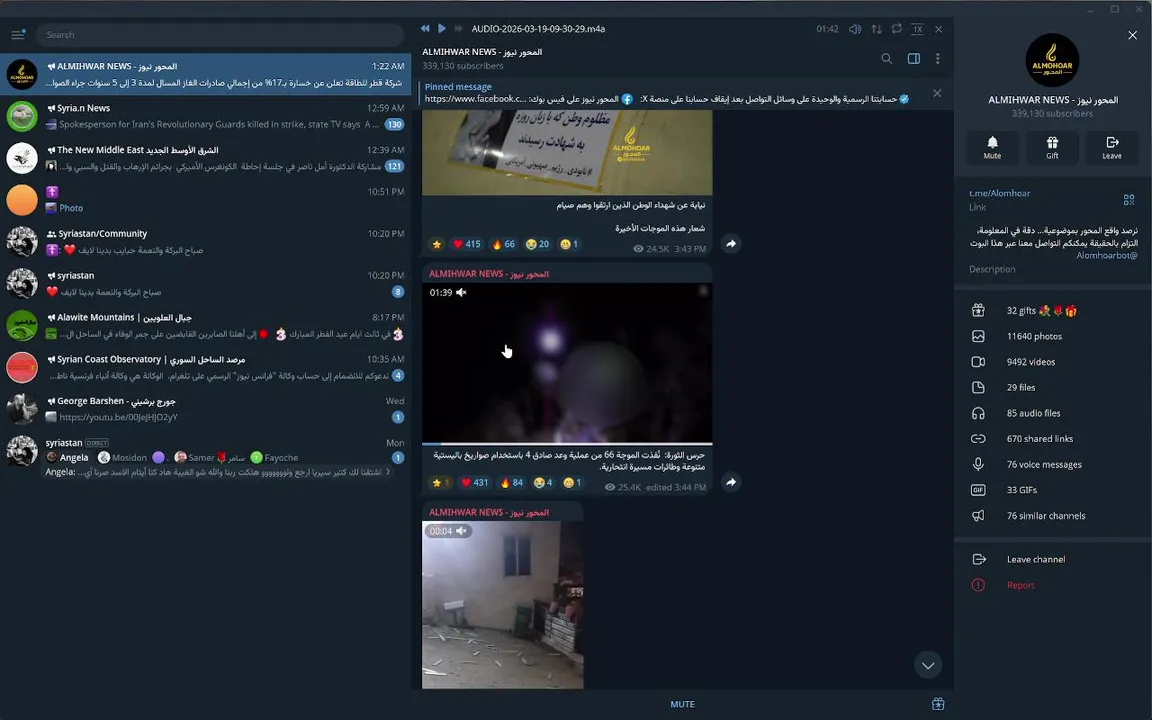Add fire reaction showing 66
The width and height of the screenshot is (1152, 720).
point(503,244)
